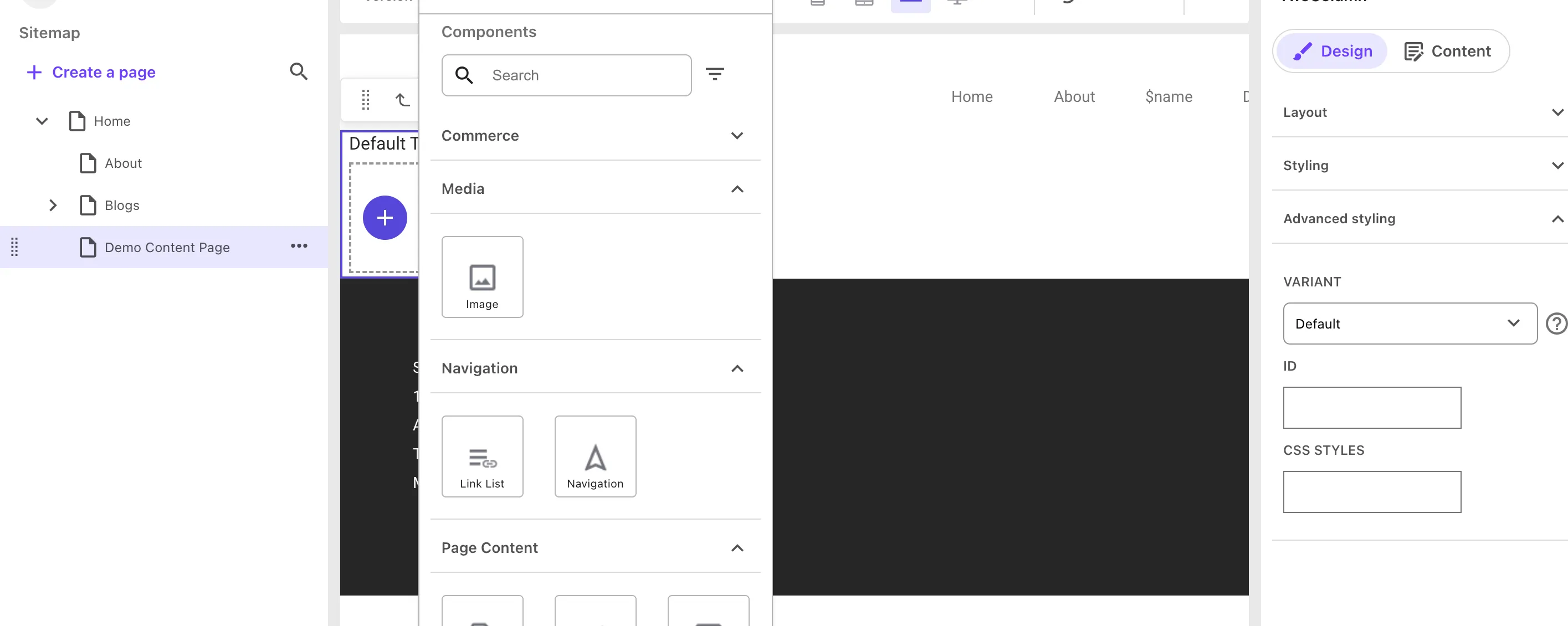The height and width of the screenshot is (626, 1568).
Task: Select About page in sitemap
Action: pyautogui.click(x=123, y=163)
